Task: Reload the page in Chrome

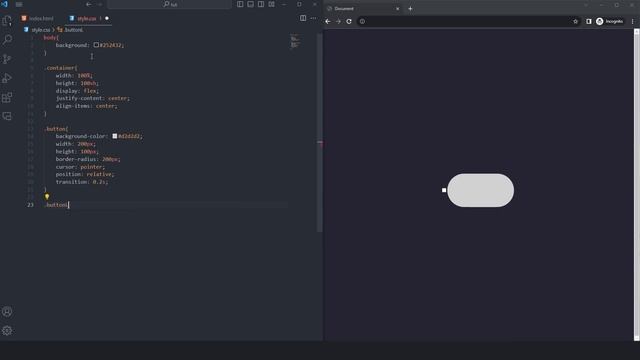Action: click(349, 21)
